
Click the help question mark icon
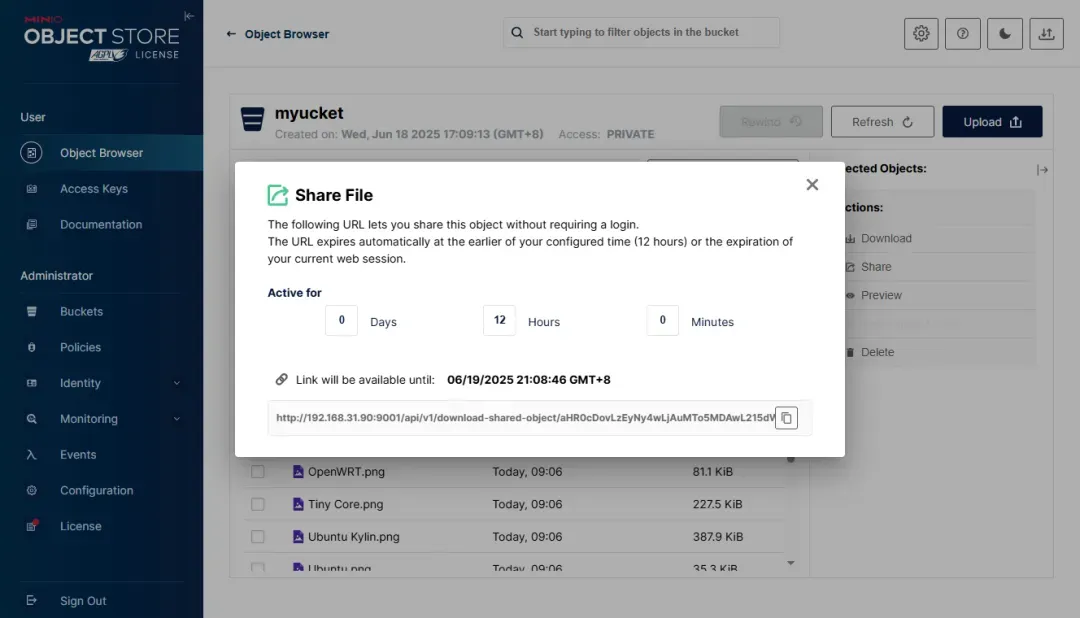[963, 33]
